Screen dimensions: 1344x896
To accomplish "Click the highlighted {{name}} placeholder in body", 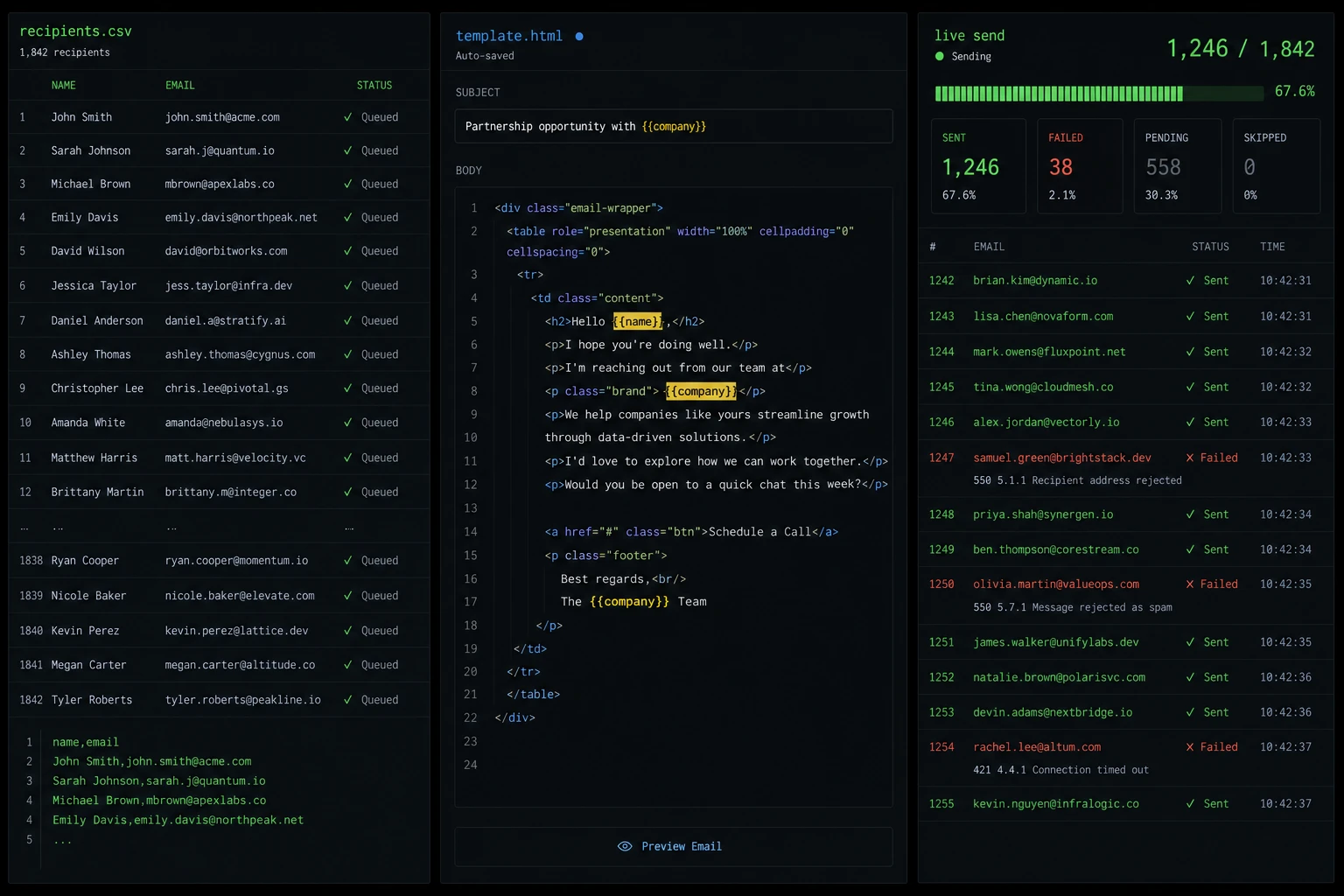I will (638, 321).
